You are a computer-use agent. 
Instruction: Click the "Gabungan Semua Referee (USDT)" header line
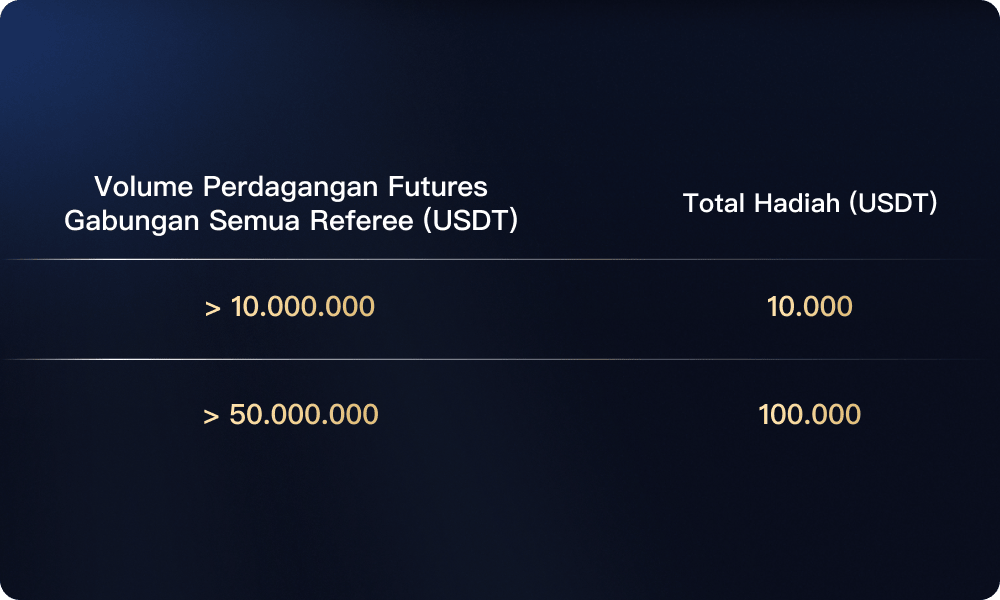pyautogui.click(x=290, y=221)
